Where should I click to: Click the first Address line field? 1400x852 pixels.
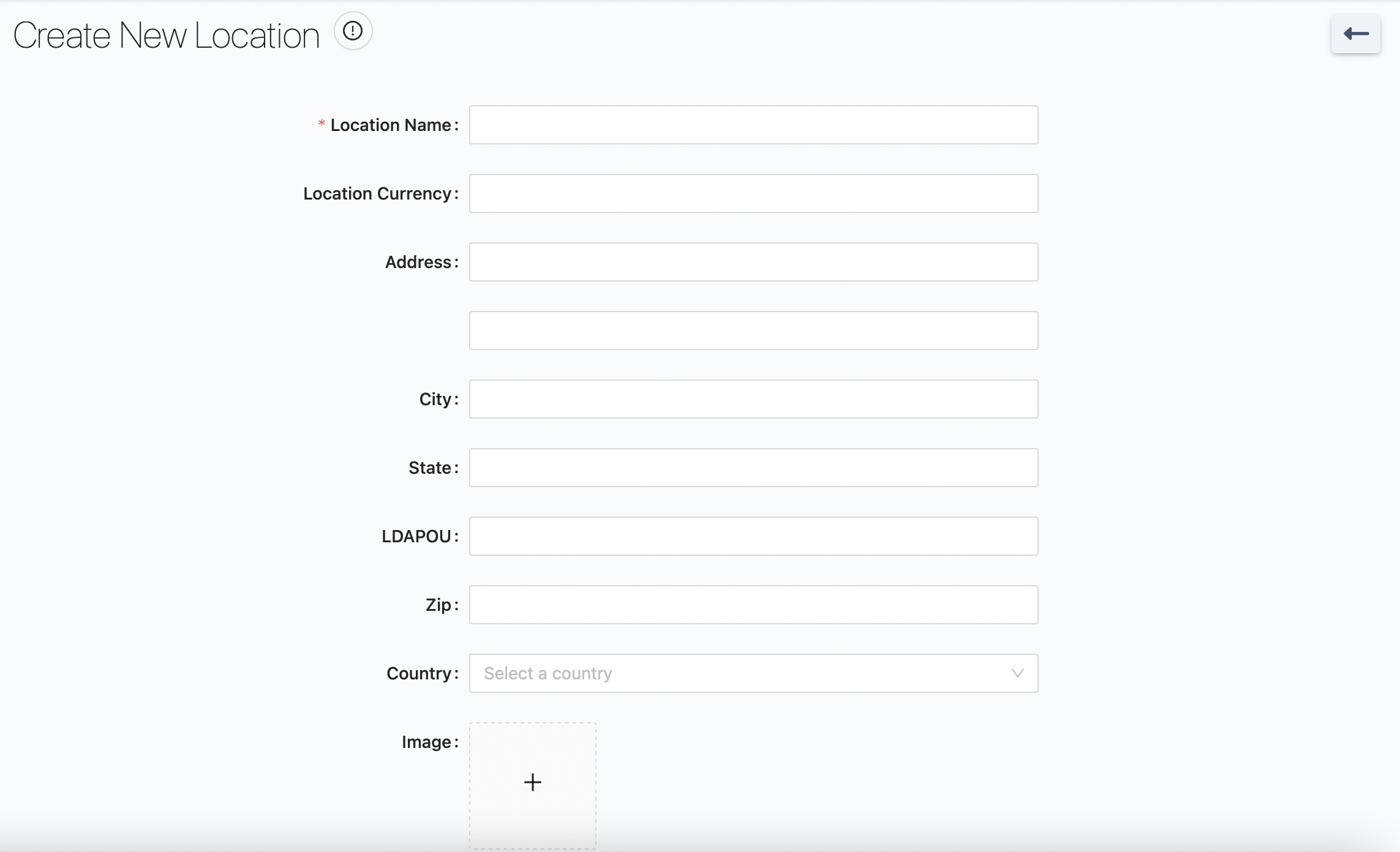click(753, 262)
